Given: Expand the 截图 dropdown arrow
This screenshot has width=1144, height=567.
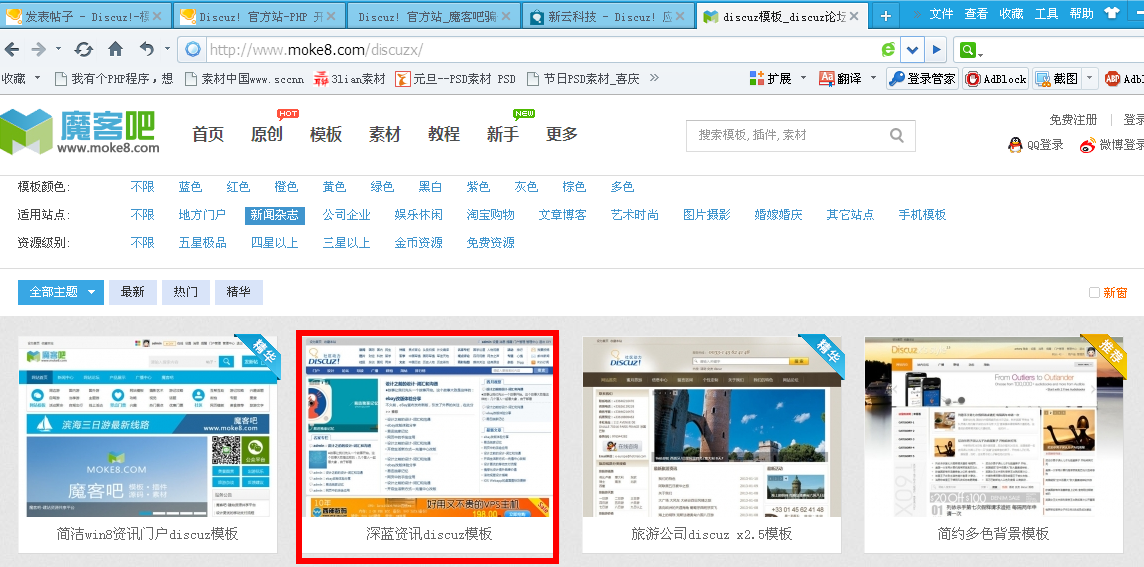Looking at the screenshot, I should [1090, 79].
